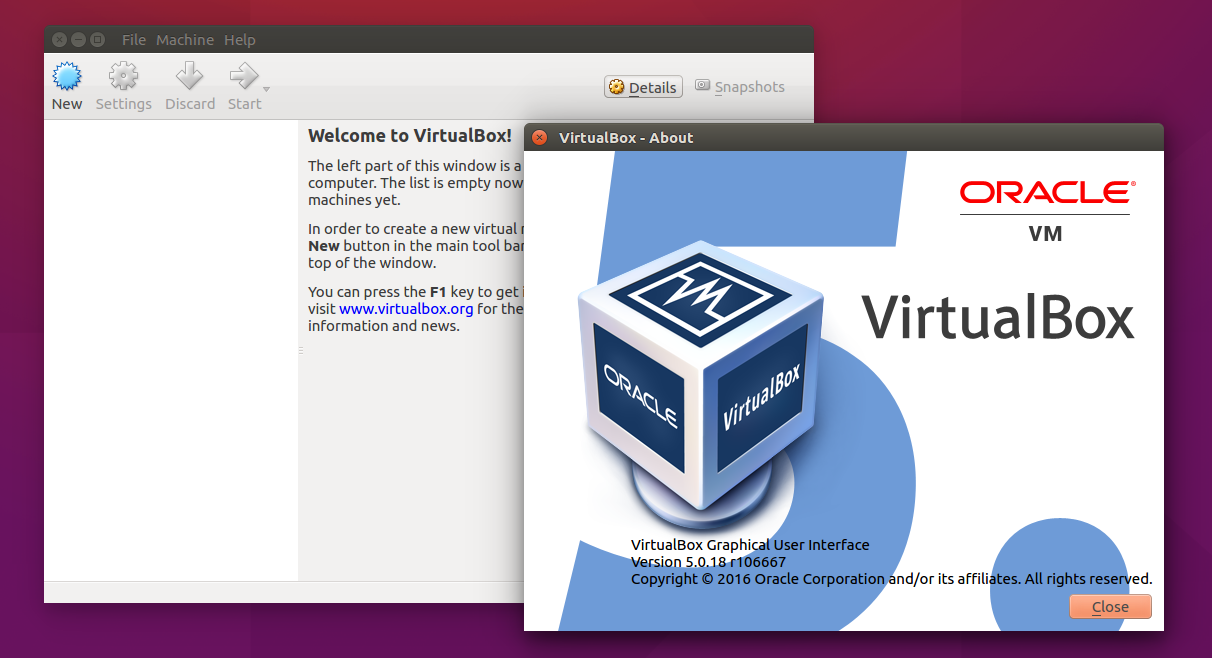Click the version text 'Version 5.0.18 r106667'

(x=708, y=562)
